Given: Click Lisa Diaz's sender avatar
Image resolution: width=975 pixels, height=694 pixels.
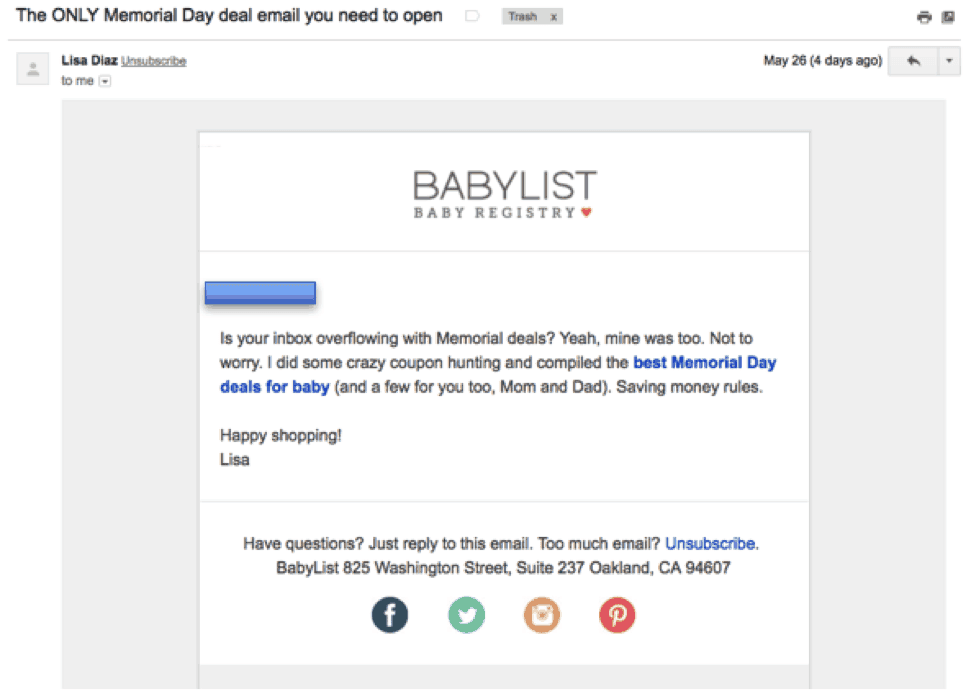Looking at the screenshot, I should 33,68.
